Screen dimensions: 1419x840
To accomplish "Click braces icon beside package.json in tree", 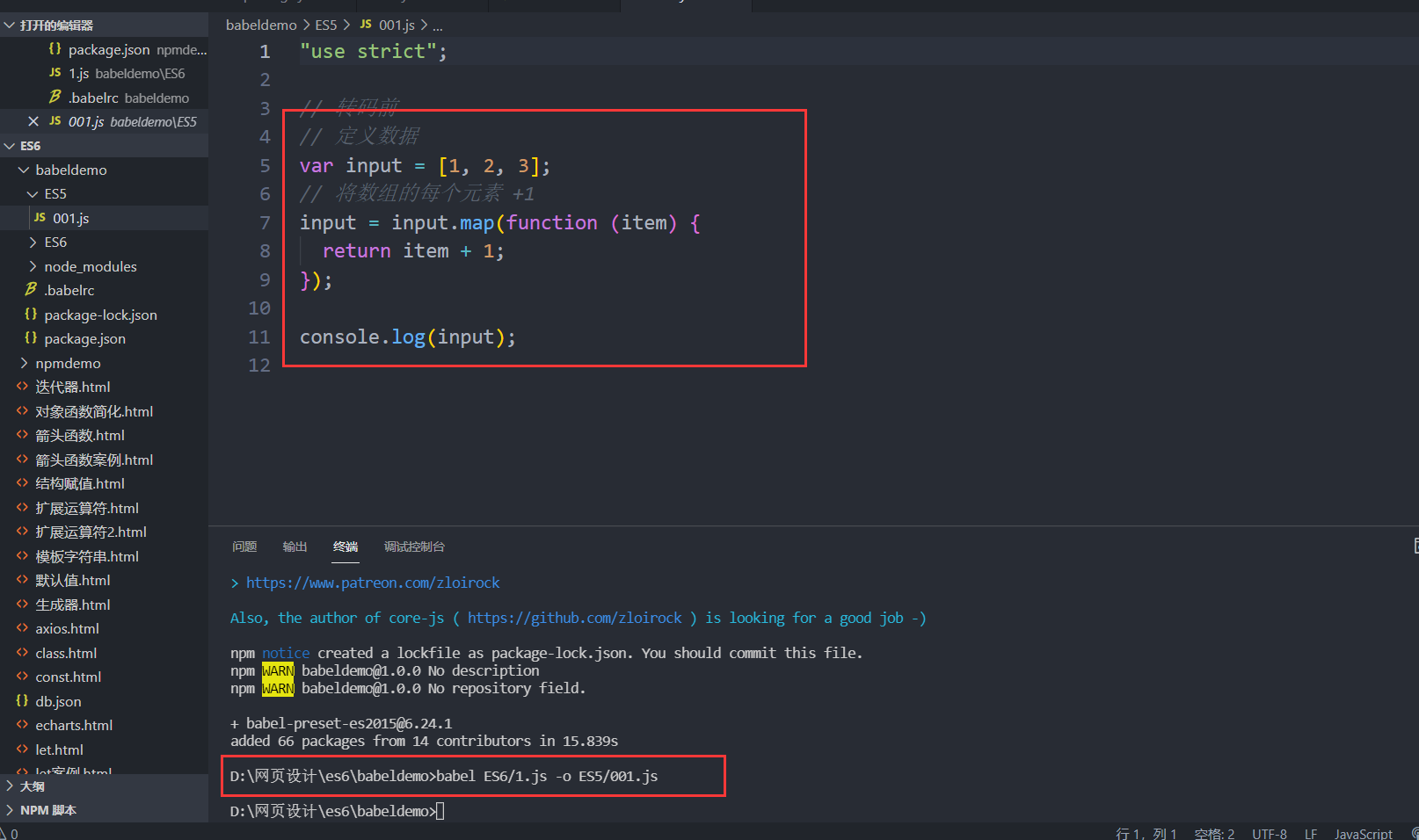I will click(x=31, y=337).
